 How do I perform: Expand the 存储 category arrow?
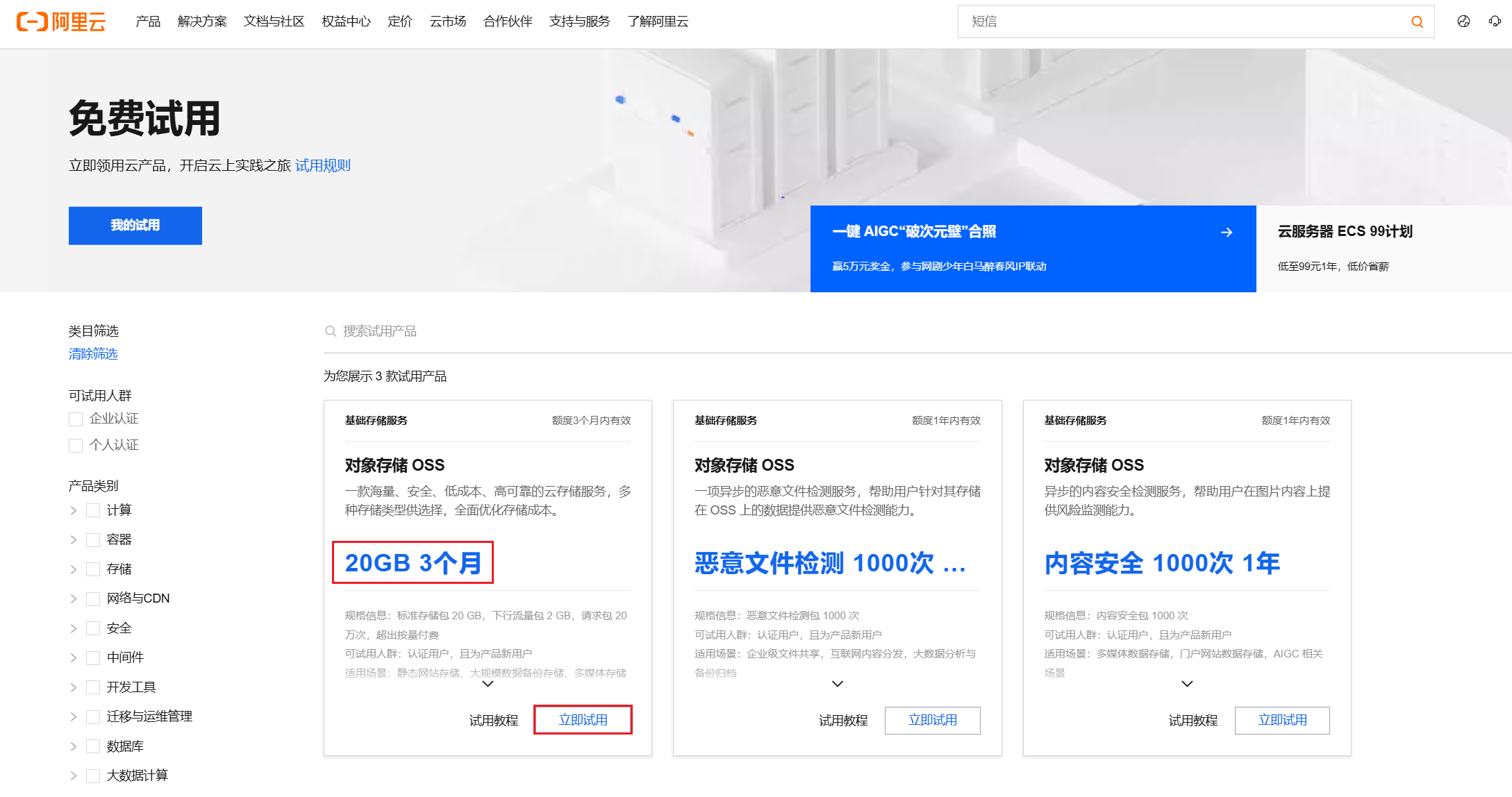[x=74, y=569]
